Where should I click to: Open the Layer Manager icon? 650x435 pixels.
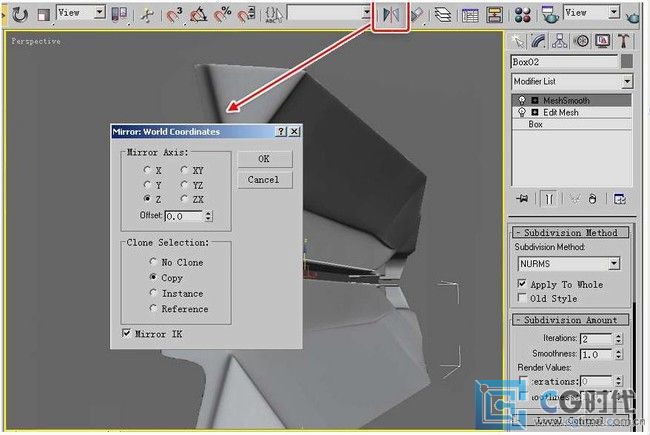(x=443, y=15)
